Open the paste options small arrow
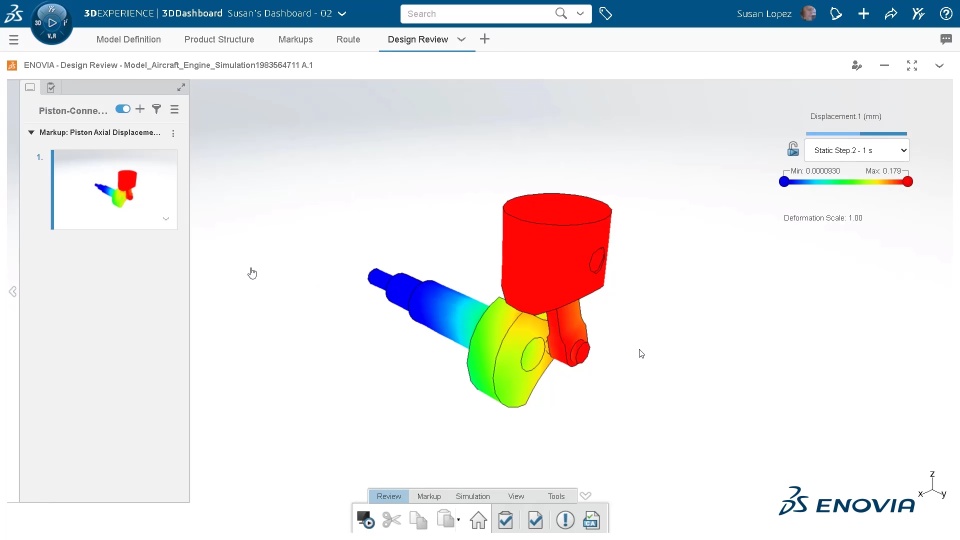This screenshot has height=540, width=960. click(459, 520)
